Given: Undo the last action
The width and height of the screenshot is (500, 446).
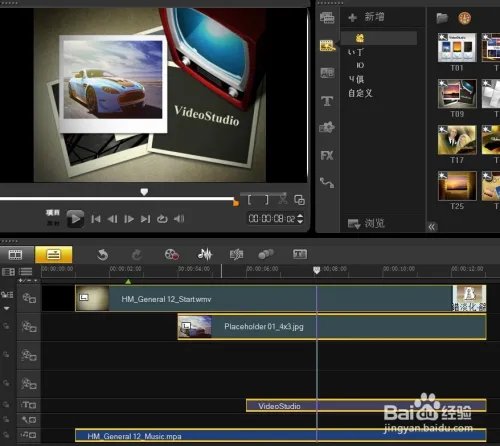Looking at the screenshot, I should tap(102, 255).
